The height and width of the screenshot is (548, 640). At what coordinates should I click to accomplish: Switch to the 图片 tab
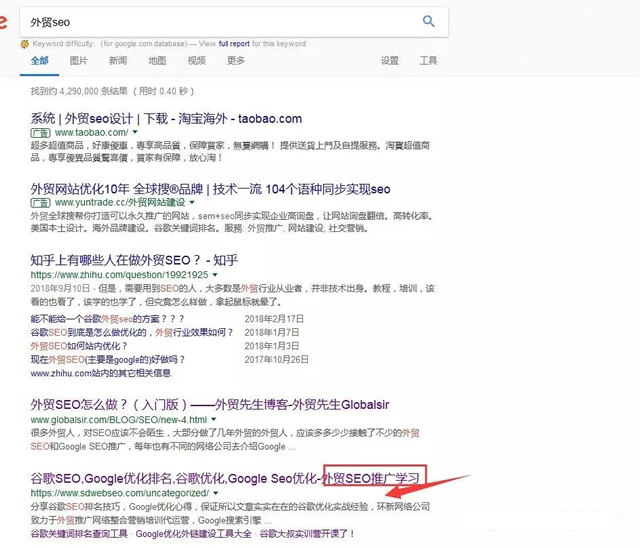[79, 61]
